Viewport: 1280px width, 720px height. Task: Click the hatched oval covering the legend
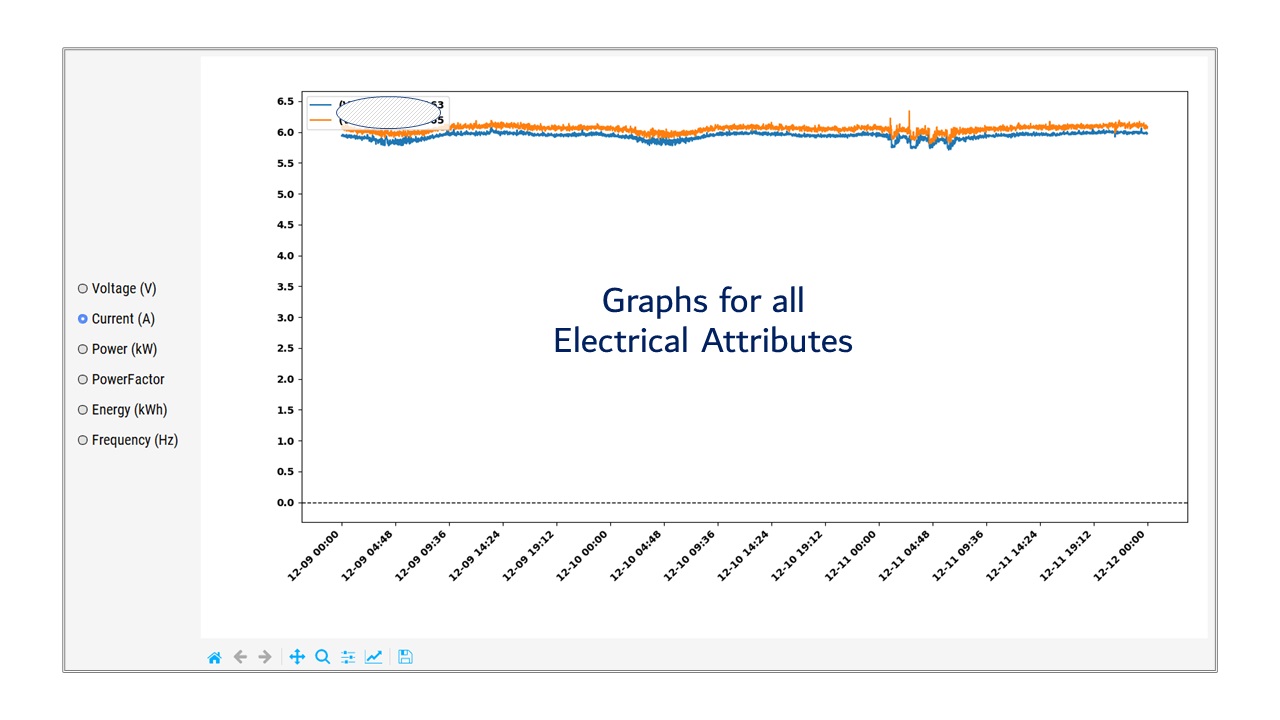click(x=388, y=112)
